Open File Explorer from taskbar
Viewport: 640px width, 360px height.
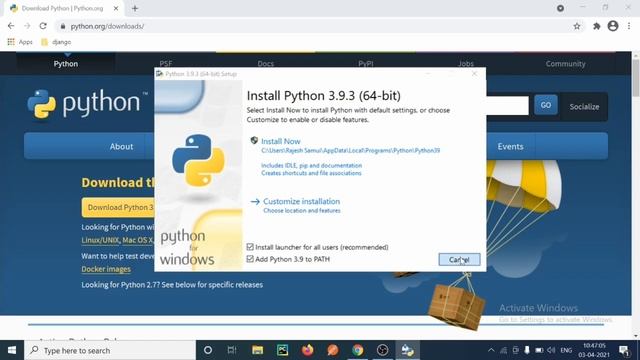point(257,350)
